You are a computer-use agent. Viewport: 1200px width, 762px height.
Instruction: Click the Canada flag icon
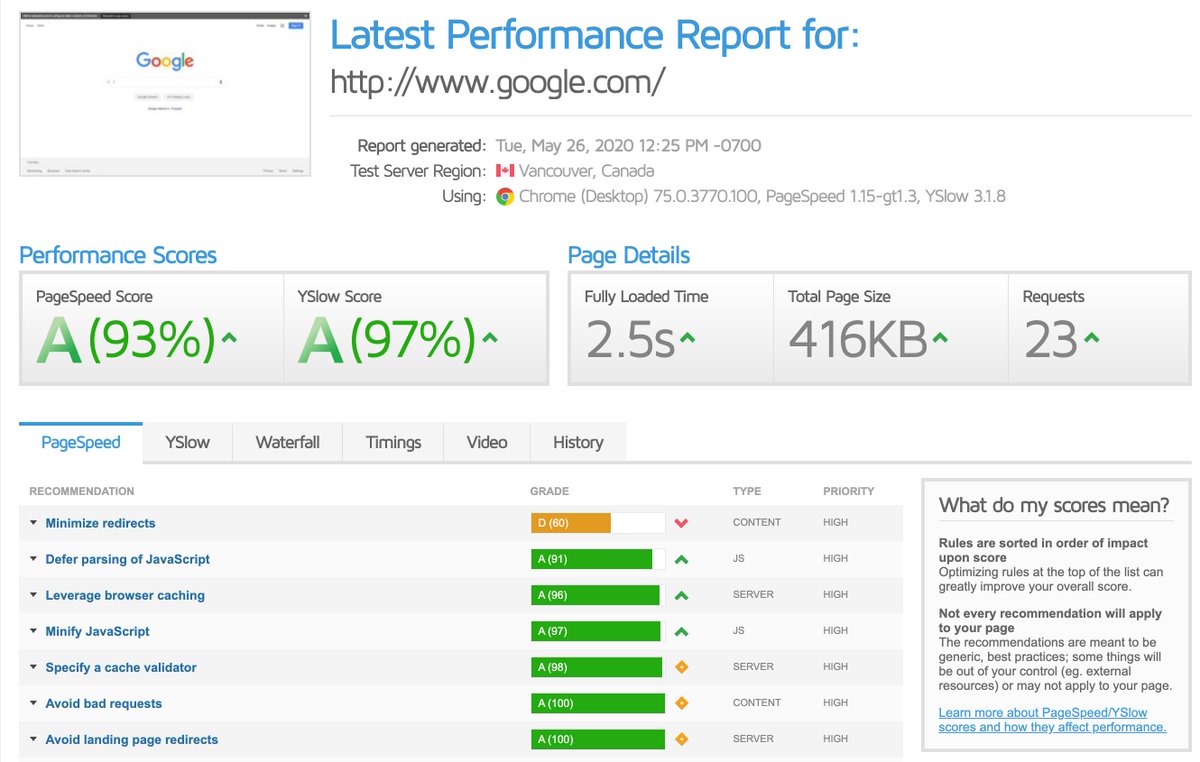[505, 171]
